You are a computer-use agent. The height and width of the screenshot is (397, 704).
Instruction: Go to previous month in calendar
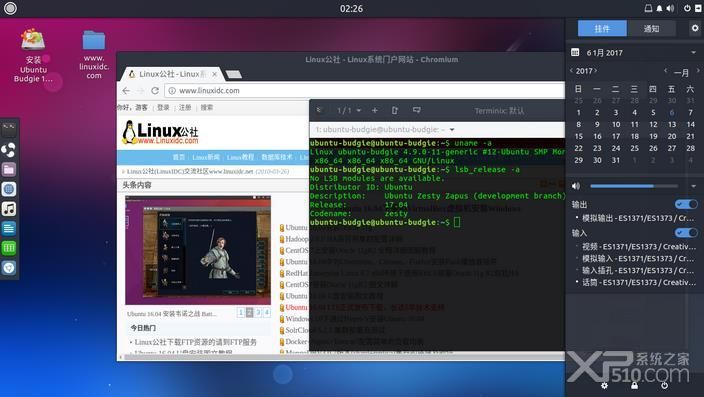[x=665, y=71]
